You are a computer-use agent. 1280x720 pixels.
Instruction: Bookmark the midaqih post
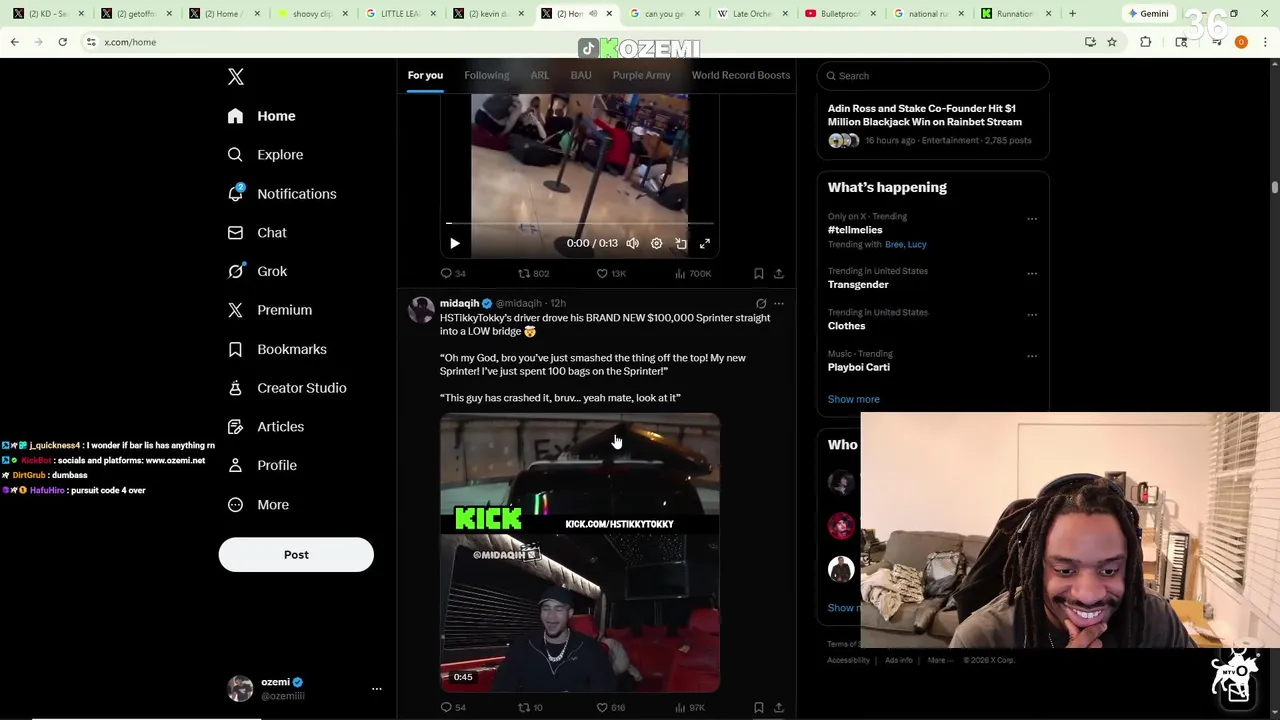(x=758, y=707)
